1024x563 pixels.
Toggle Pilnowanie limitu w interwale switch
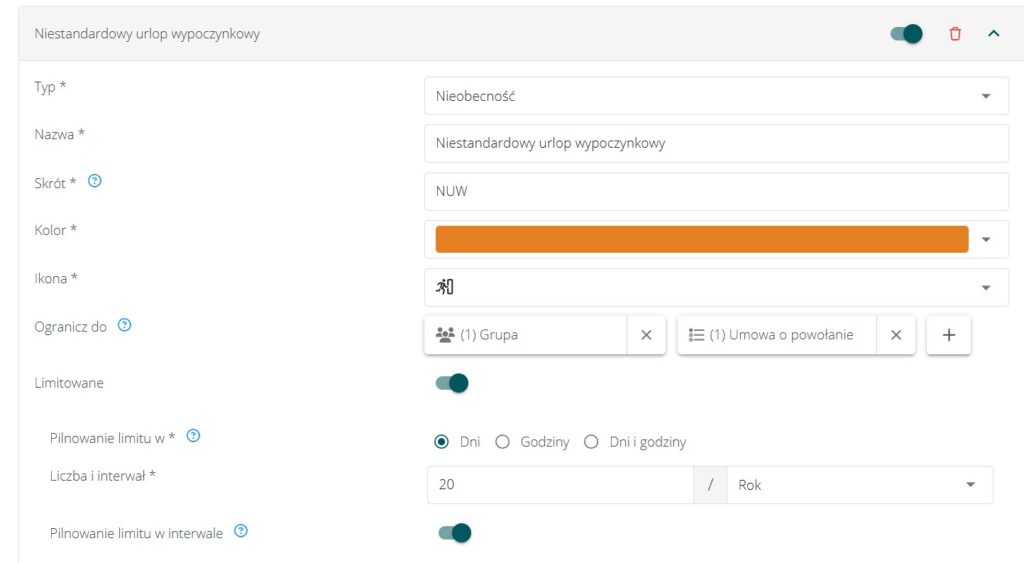point(454,533)
